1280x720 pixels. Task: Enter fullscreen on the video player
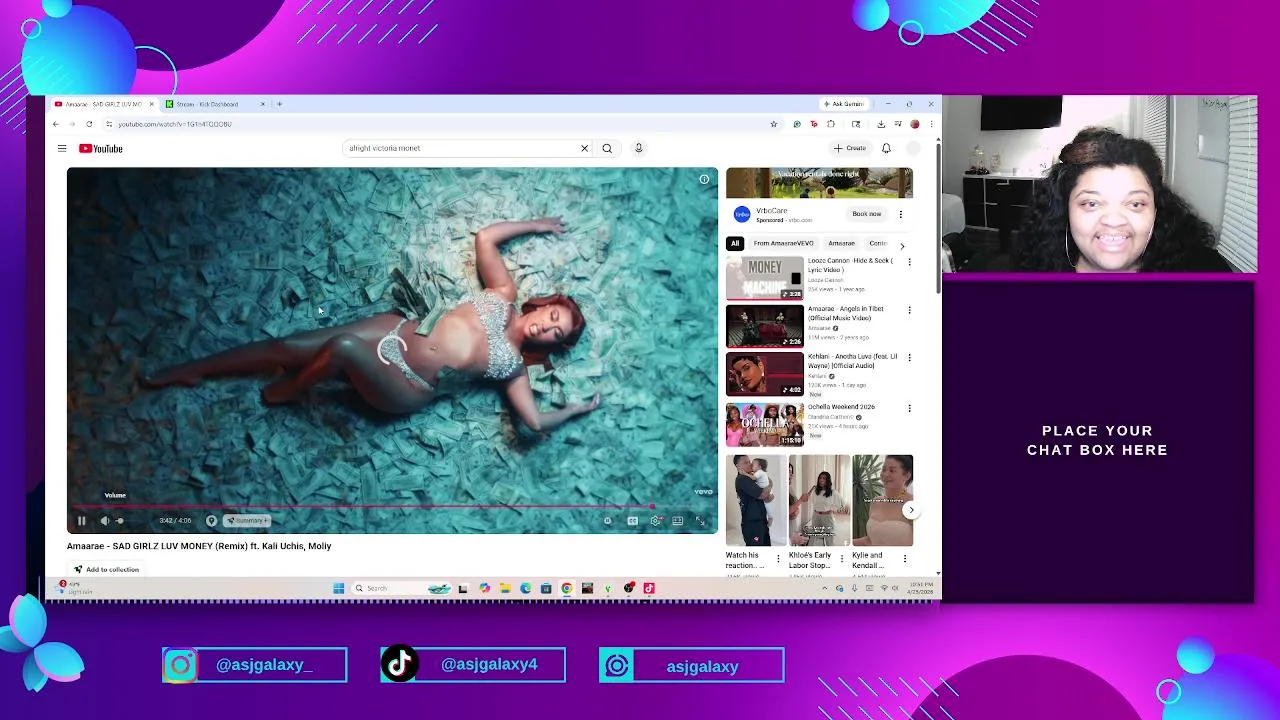pos(700,521)
